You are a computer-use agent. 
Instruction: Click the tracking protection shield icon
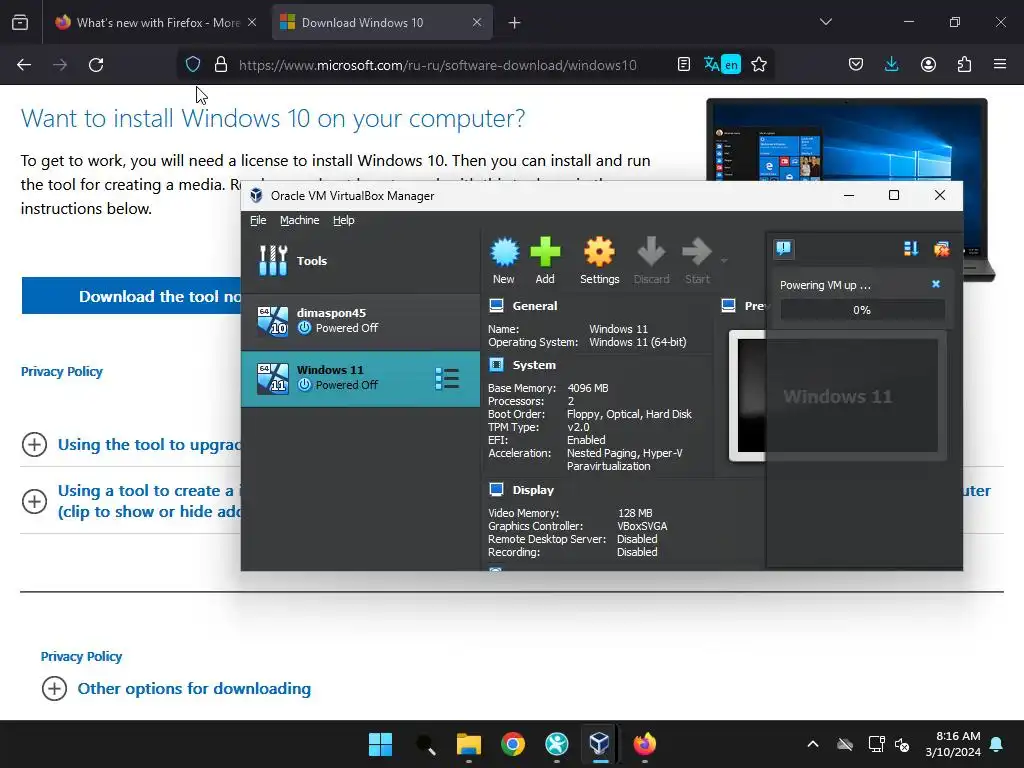tap(193, 65)
